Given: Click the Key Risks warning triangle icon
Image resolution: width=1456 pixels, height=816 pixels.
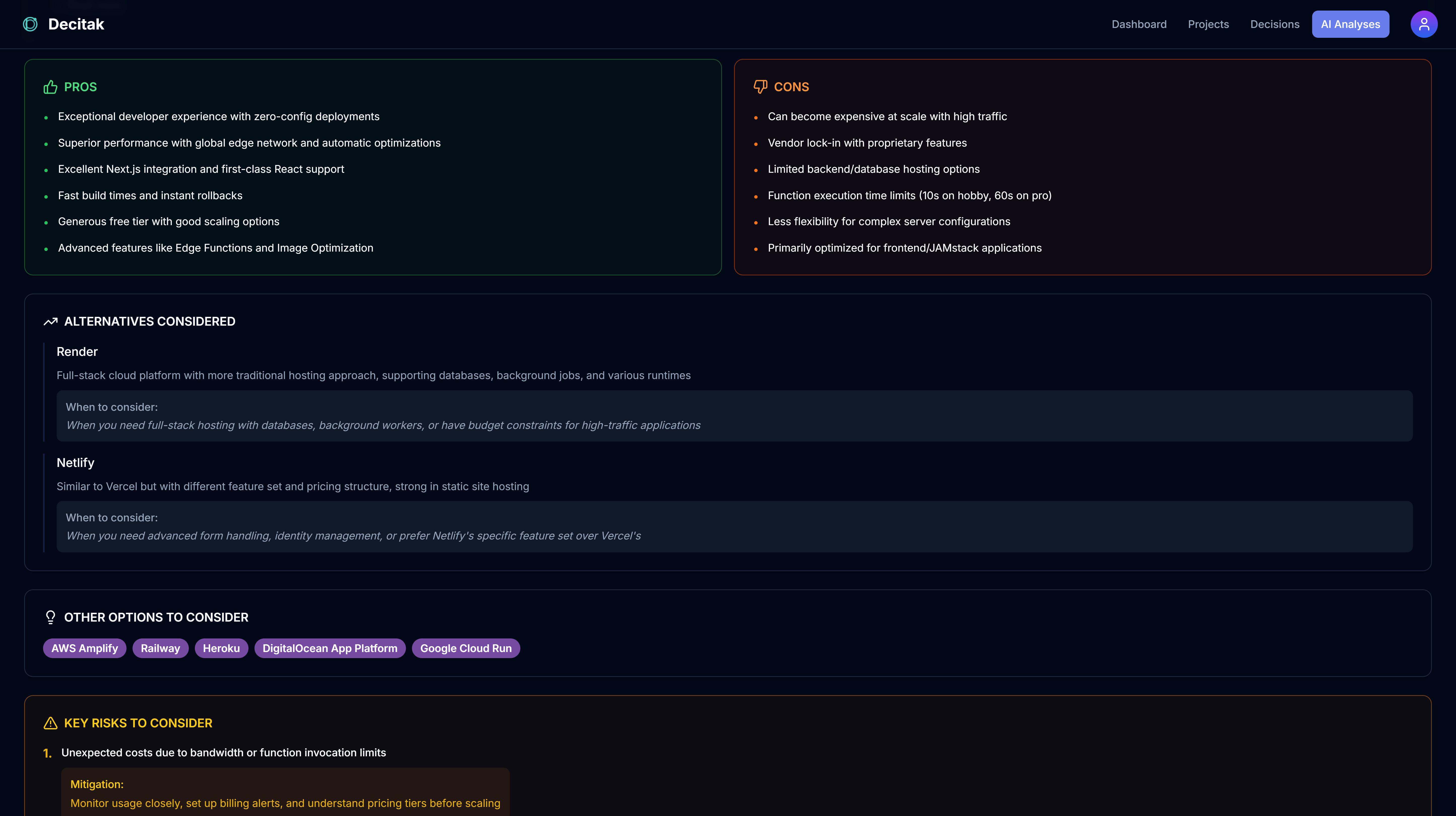Looking at the screenshot, I should coord(50,723).
